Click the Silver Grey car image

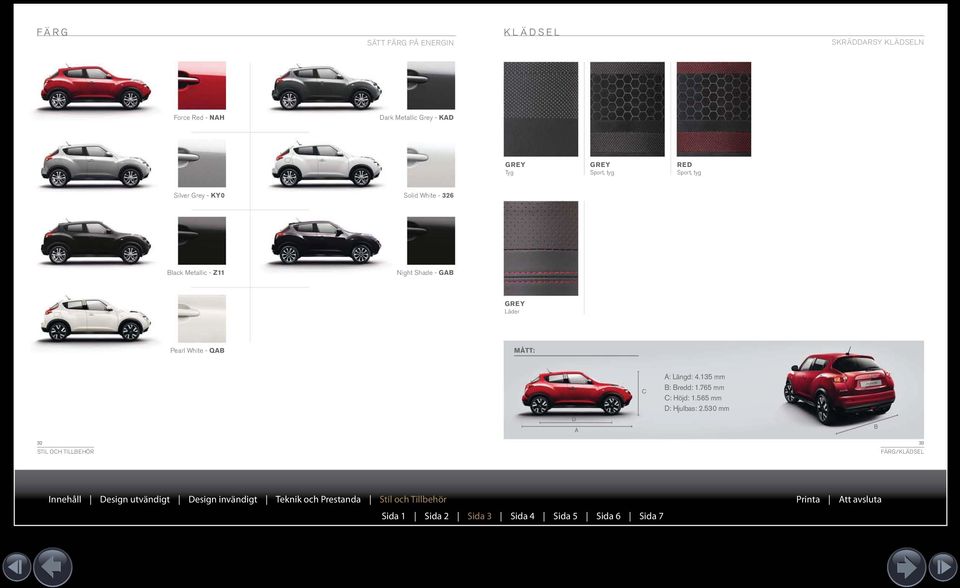tap(96, 165)
